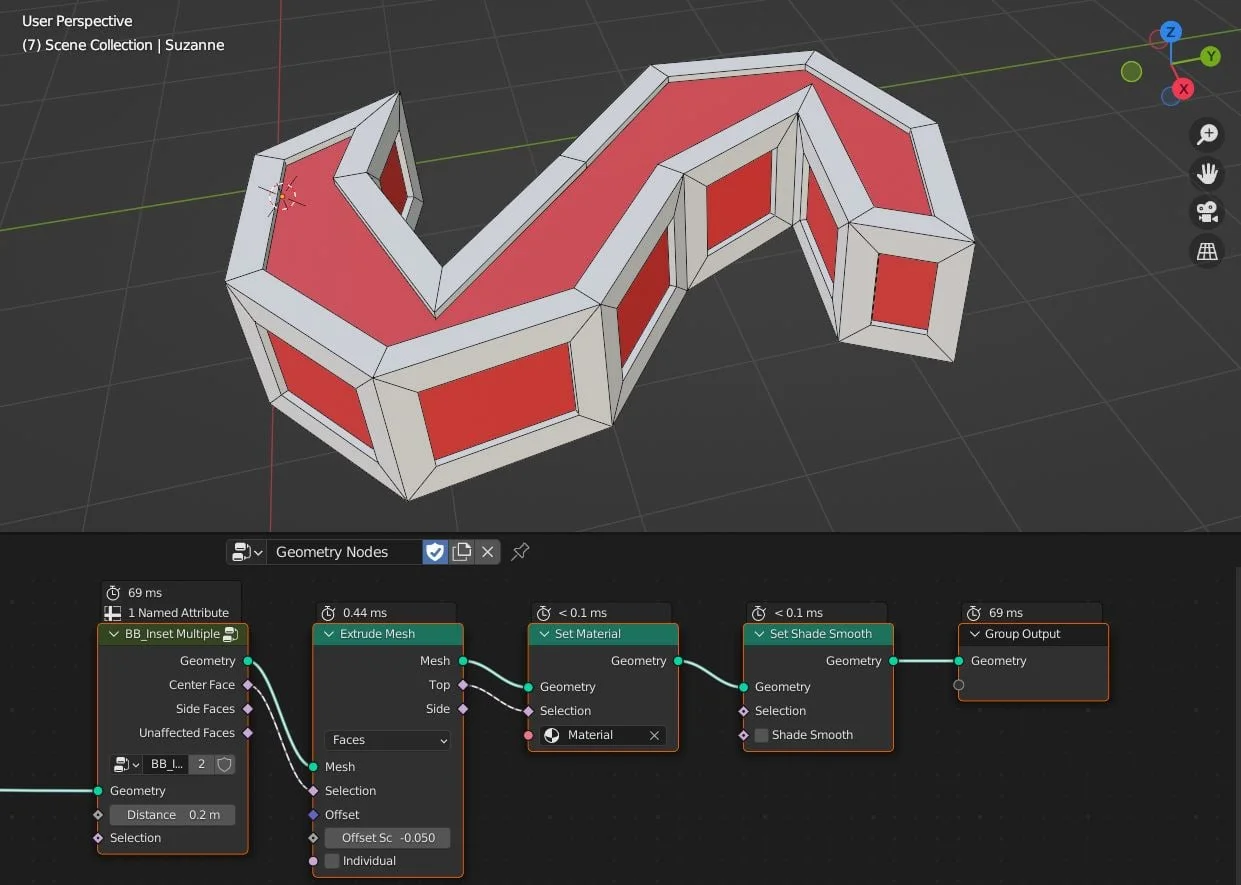This screenshot has width=1241, height=885.
Task: Click the Geometry Nodes name field
Action: [344, 551]
